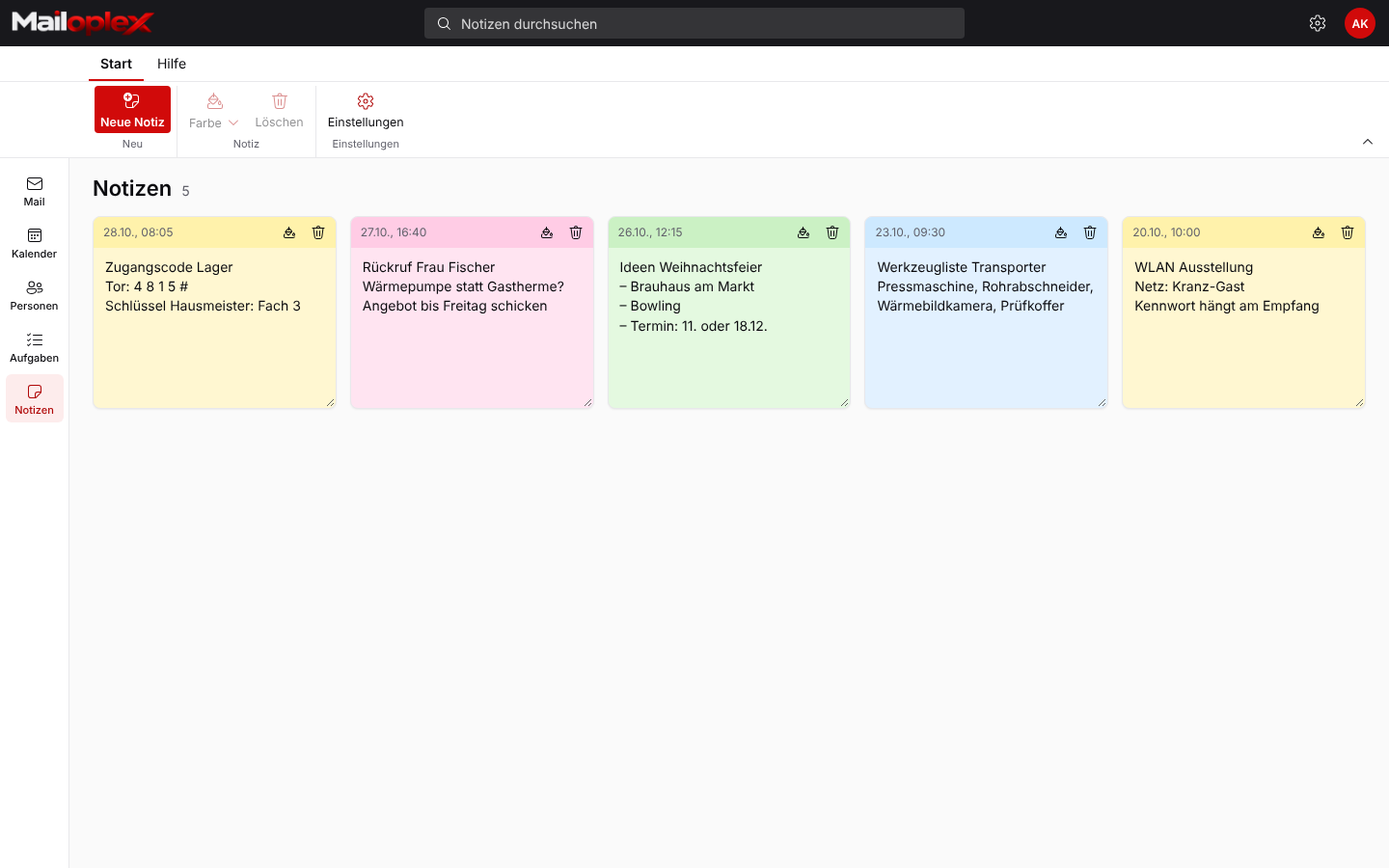Open the Farbe color dropdown
The width and height of the screenshot is (1389, 868).
pos(214,110)
